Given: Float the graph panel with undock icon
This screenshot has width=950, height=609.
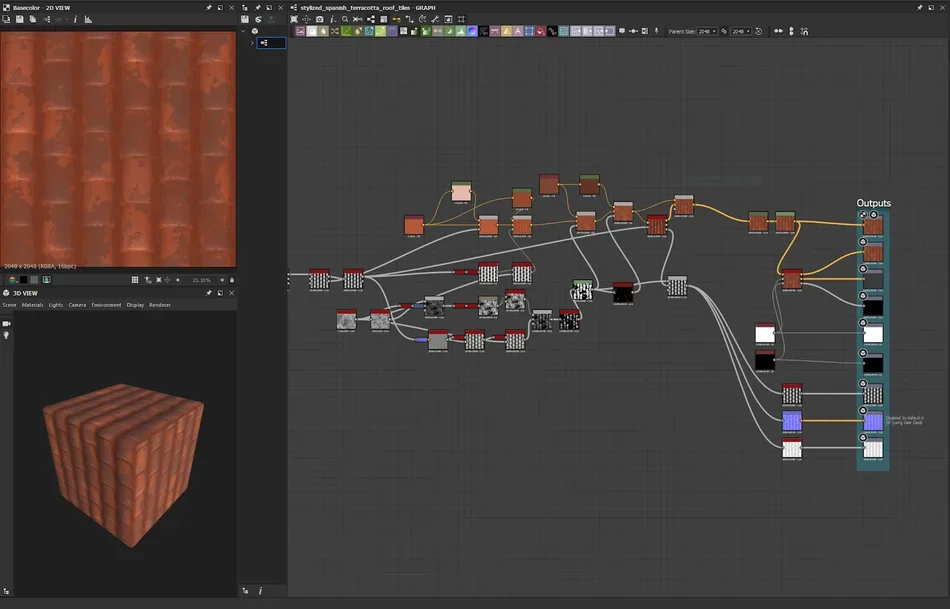Looking at the screenshot, I should tap(931, 8).
